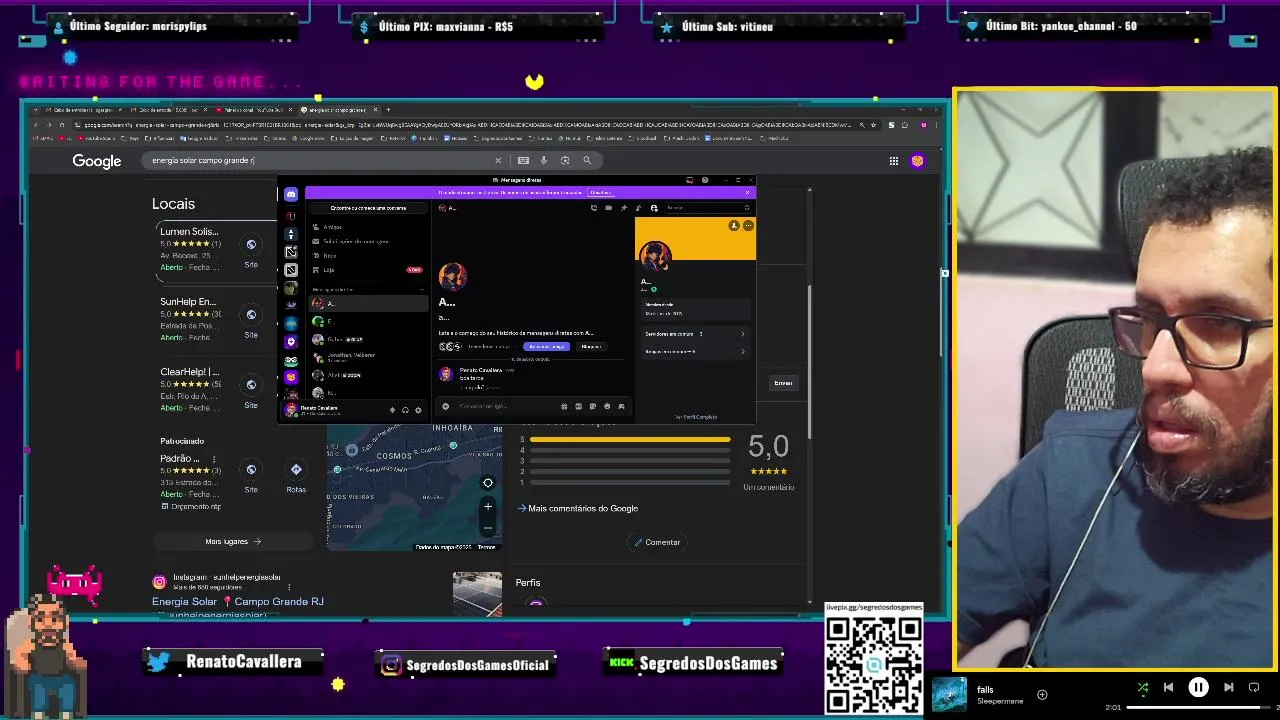Switch to YouTube Studio browser tab
The width and height of the screenshot is (1280, 720).
[x=256, y=110]
